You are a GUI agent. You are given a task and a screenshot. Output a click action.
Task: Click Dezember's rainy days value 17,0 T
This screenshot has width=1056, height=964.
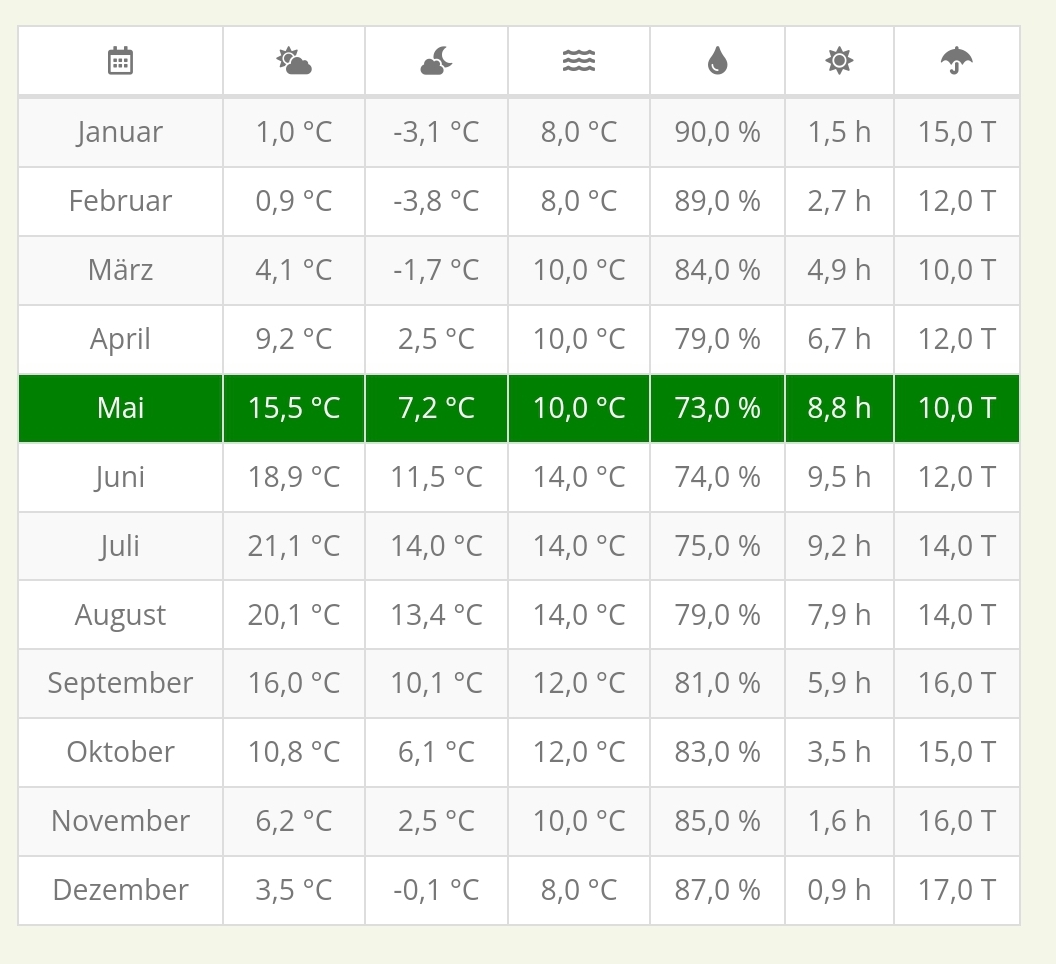(x=957, y=890)
